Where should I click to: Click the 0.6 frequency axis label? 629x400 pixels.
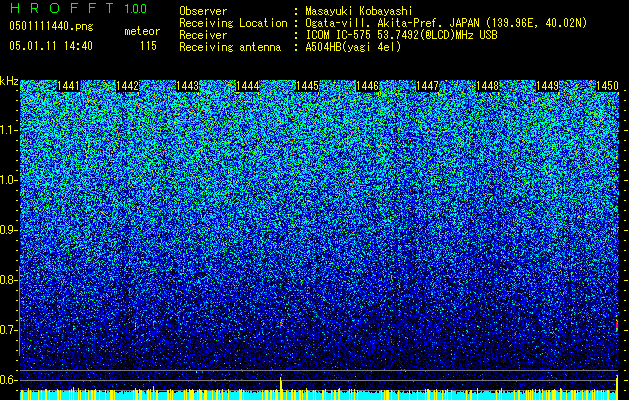click(8, 380)
